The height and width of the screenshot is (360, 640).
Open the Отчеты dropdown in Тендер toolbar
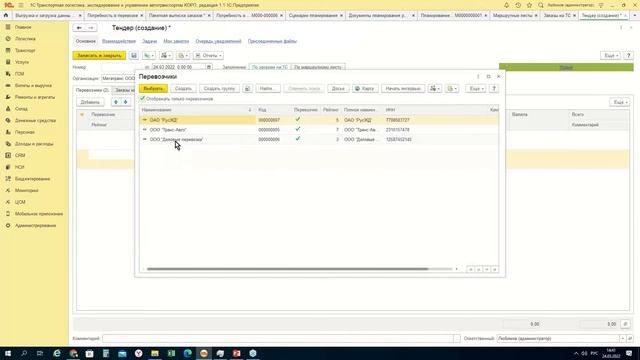209,56
